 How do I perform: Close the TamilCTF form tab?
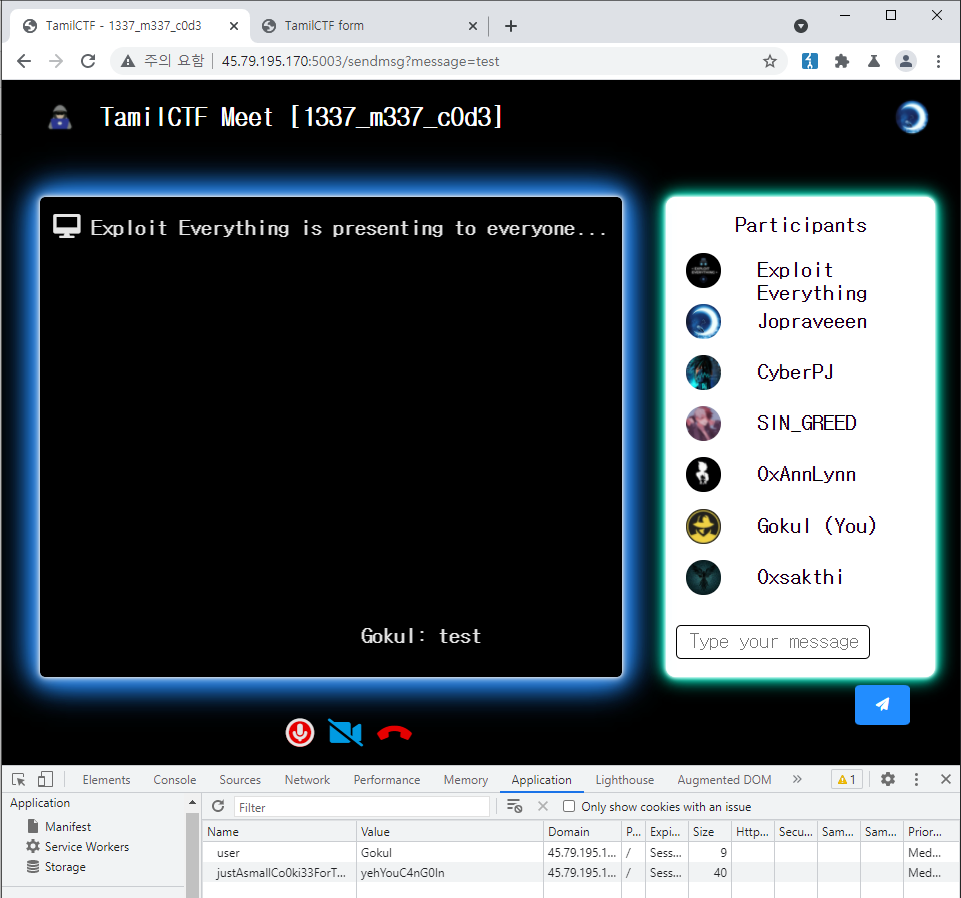(473, 26)
